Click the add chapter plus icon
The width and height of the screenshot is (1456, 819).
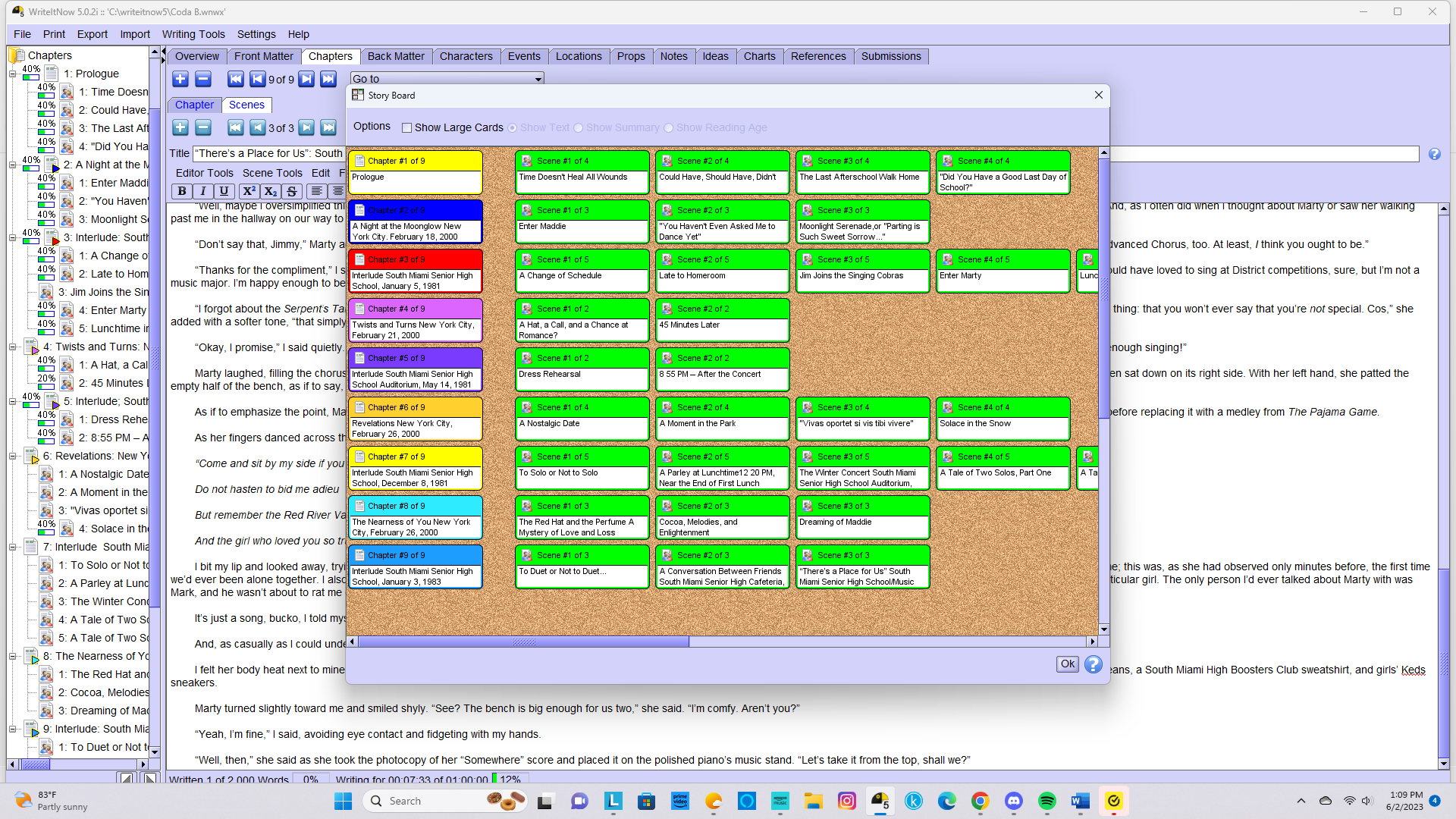180,79
